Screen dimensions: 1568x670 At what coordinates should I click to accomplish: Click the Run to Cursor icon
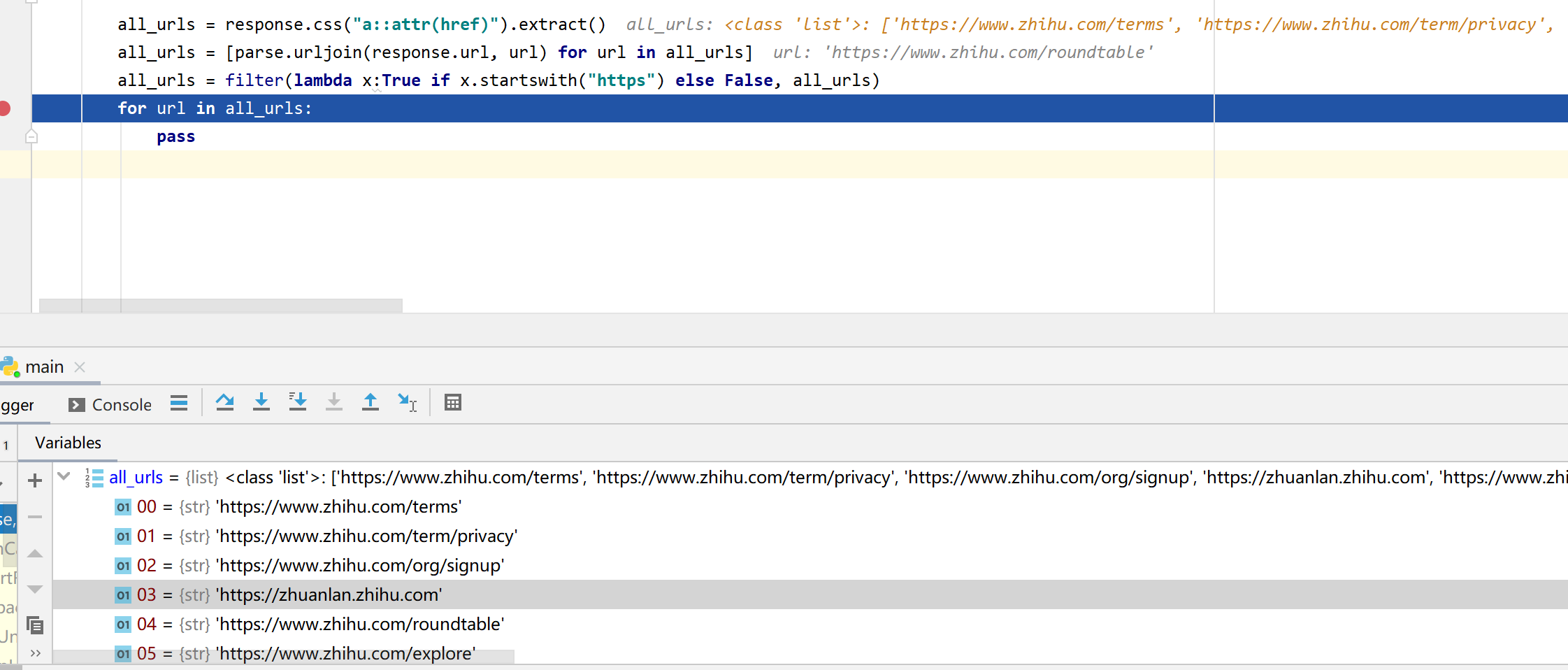(407, 402)
